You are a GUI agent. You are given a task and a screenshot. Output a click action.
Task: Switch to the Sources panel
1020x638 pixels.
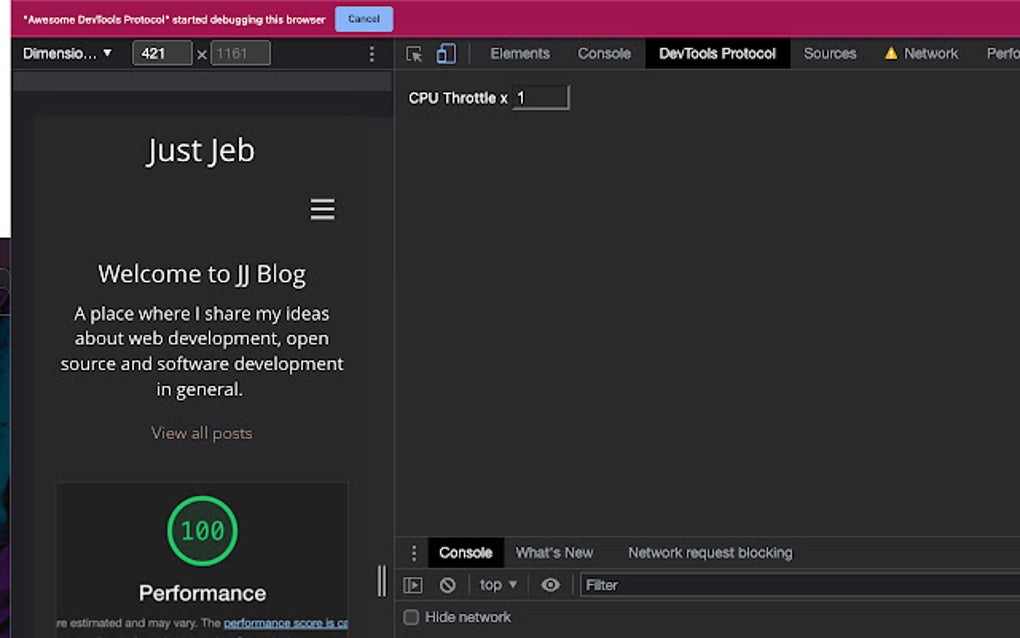pyautogui.click(x=830, y=53)
